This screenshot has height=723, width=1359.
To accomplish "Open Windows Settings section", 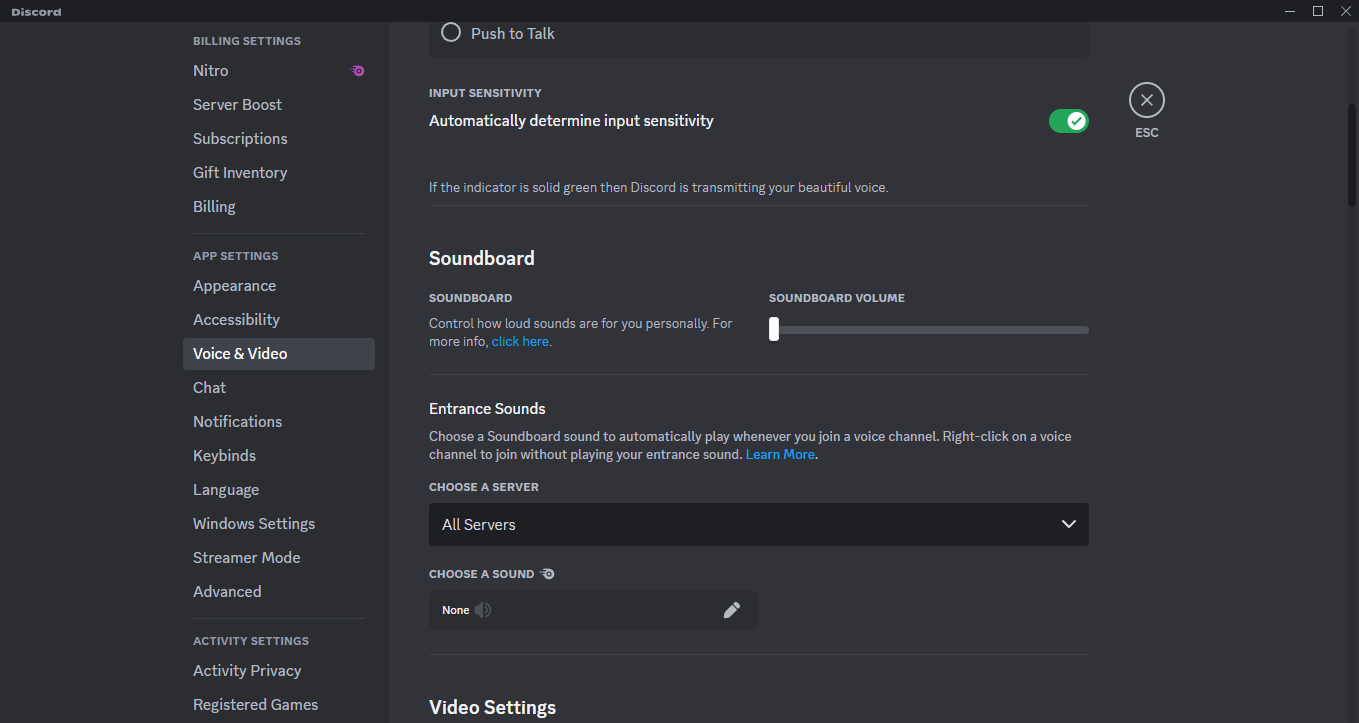I will [x=279, y=524].
